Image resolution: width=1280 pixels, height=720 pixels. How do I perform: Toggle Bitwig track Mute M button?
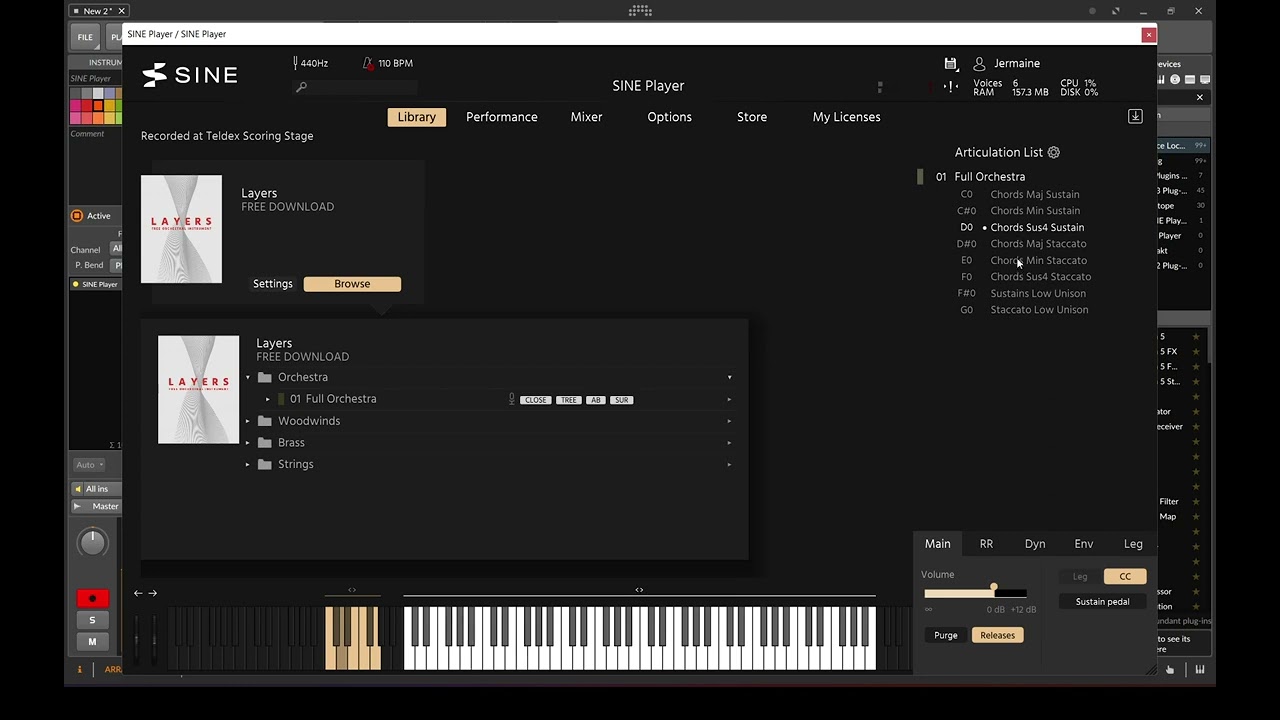[92, 642]
